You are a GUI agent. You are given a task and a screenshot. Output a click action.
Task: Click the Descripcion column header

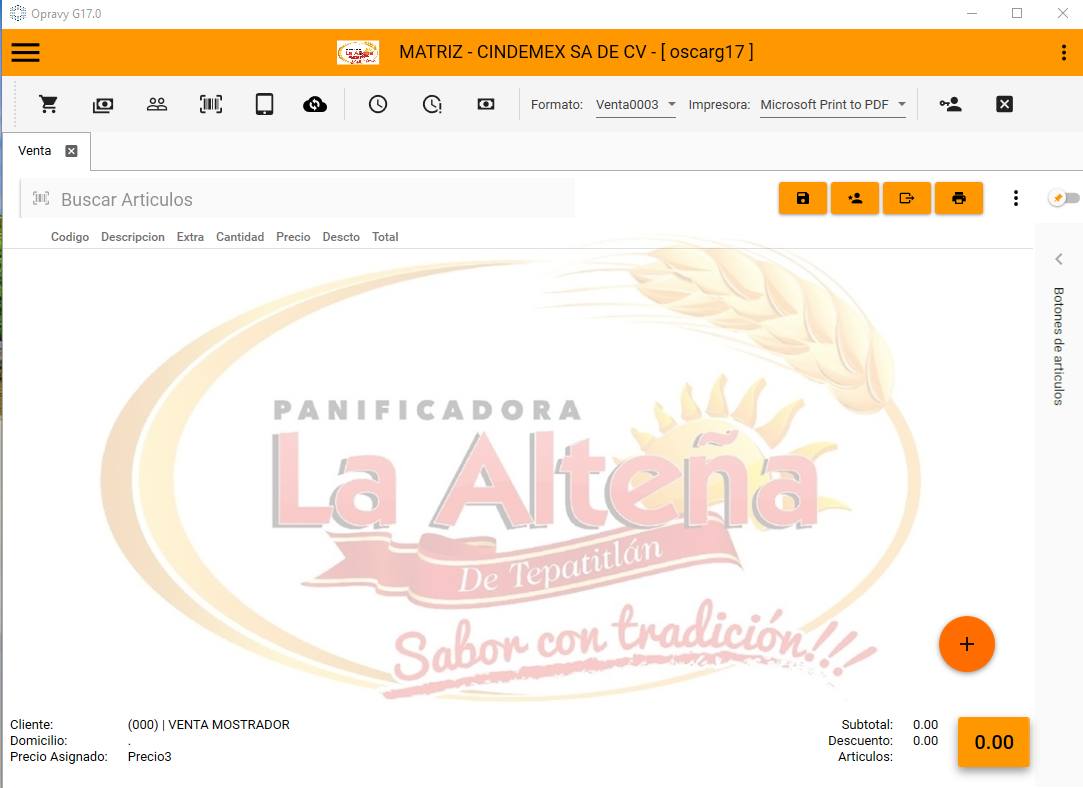[133, 237]
